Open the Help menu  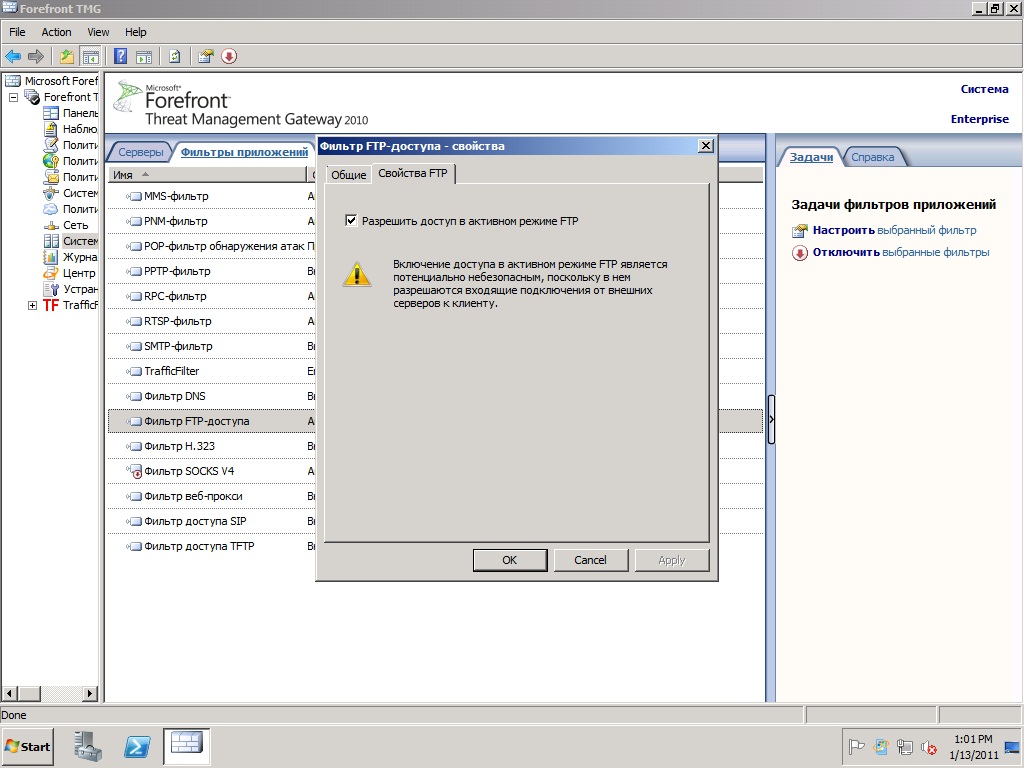[x=136, y=32]
